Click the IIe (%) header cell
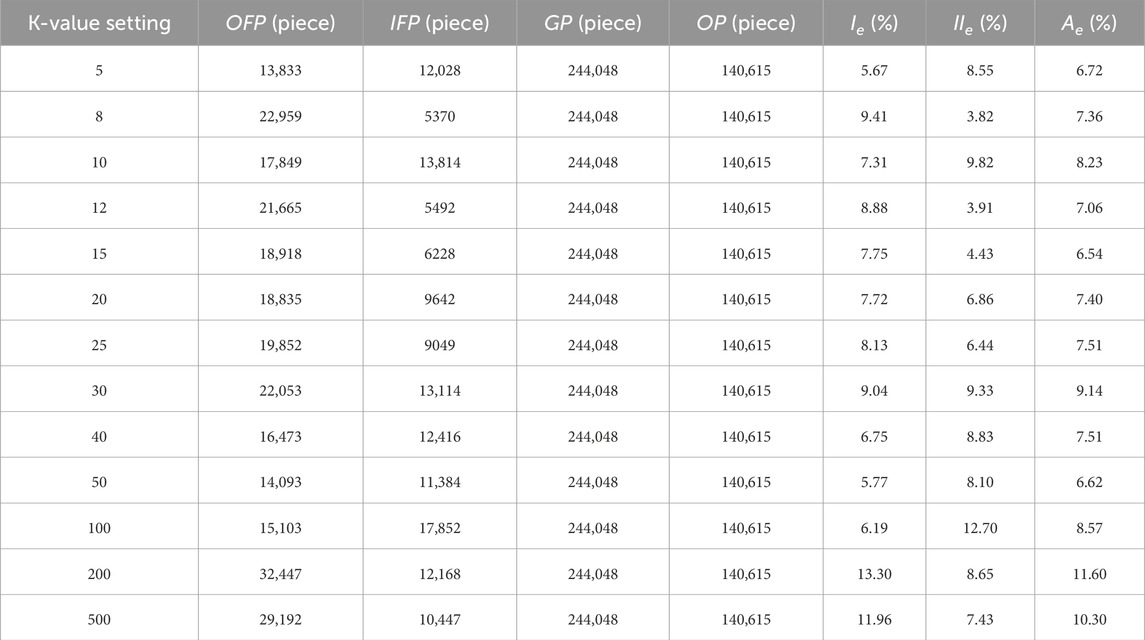The height and width of the screenshot is (640, 1145). tap(980, 22)
